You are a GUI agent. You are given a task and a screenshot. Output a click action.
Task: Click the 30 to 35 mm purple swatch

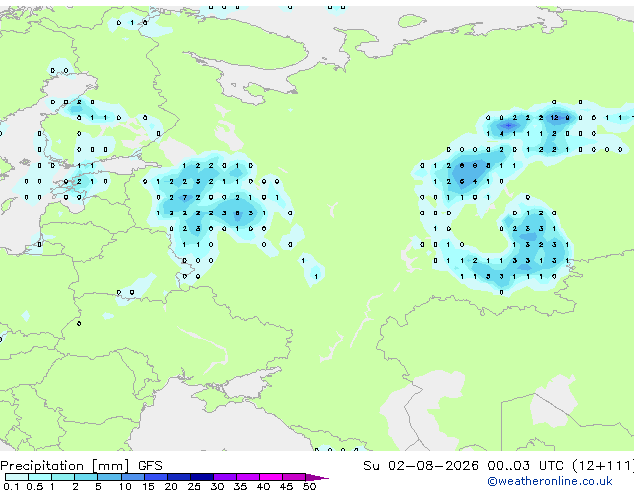pyautogui.click(x=224, y=477)
